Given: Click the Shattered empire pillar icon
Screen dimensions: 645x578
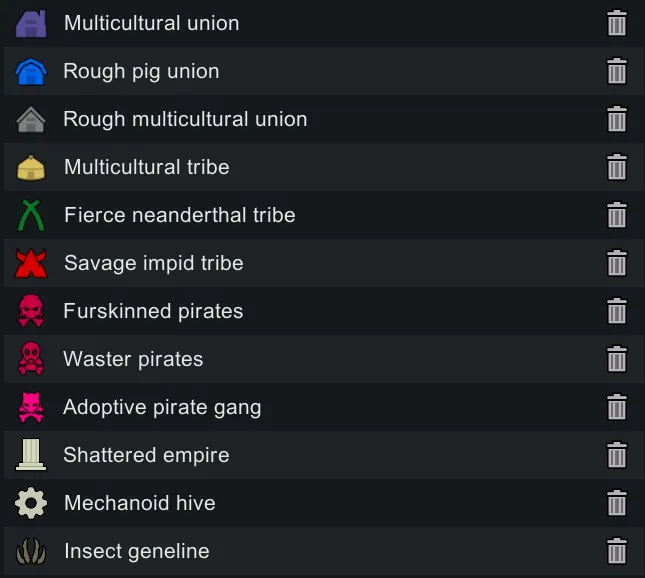Looking at the screenshot, I should point(31,455).
